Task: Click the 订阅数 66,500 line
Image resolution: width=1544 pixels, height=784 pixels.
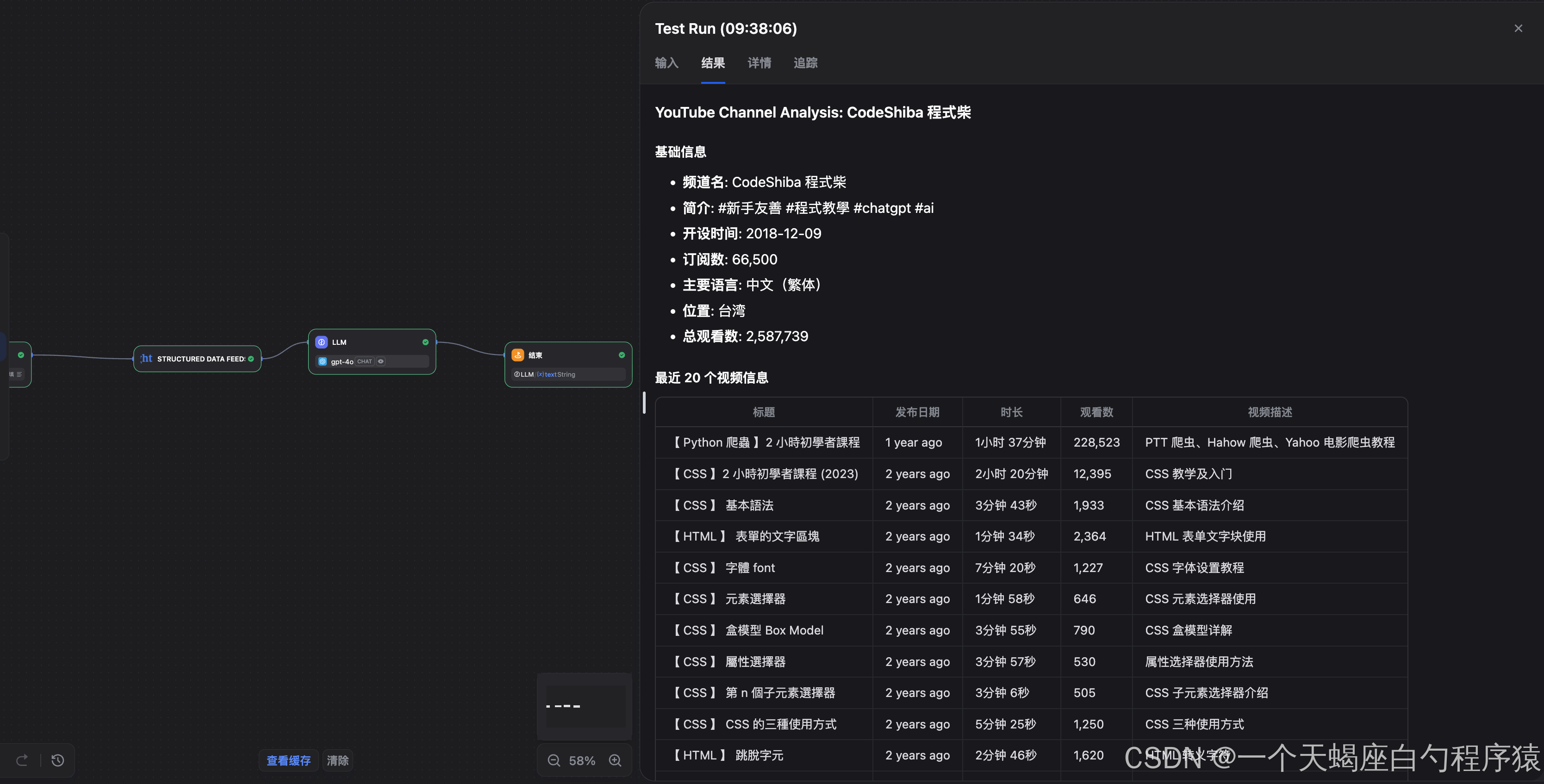Action: point(730,260)
